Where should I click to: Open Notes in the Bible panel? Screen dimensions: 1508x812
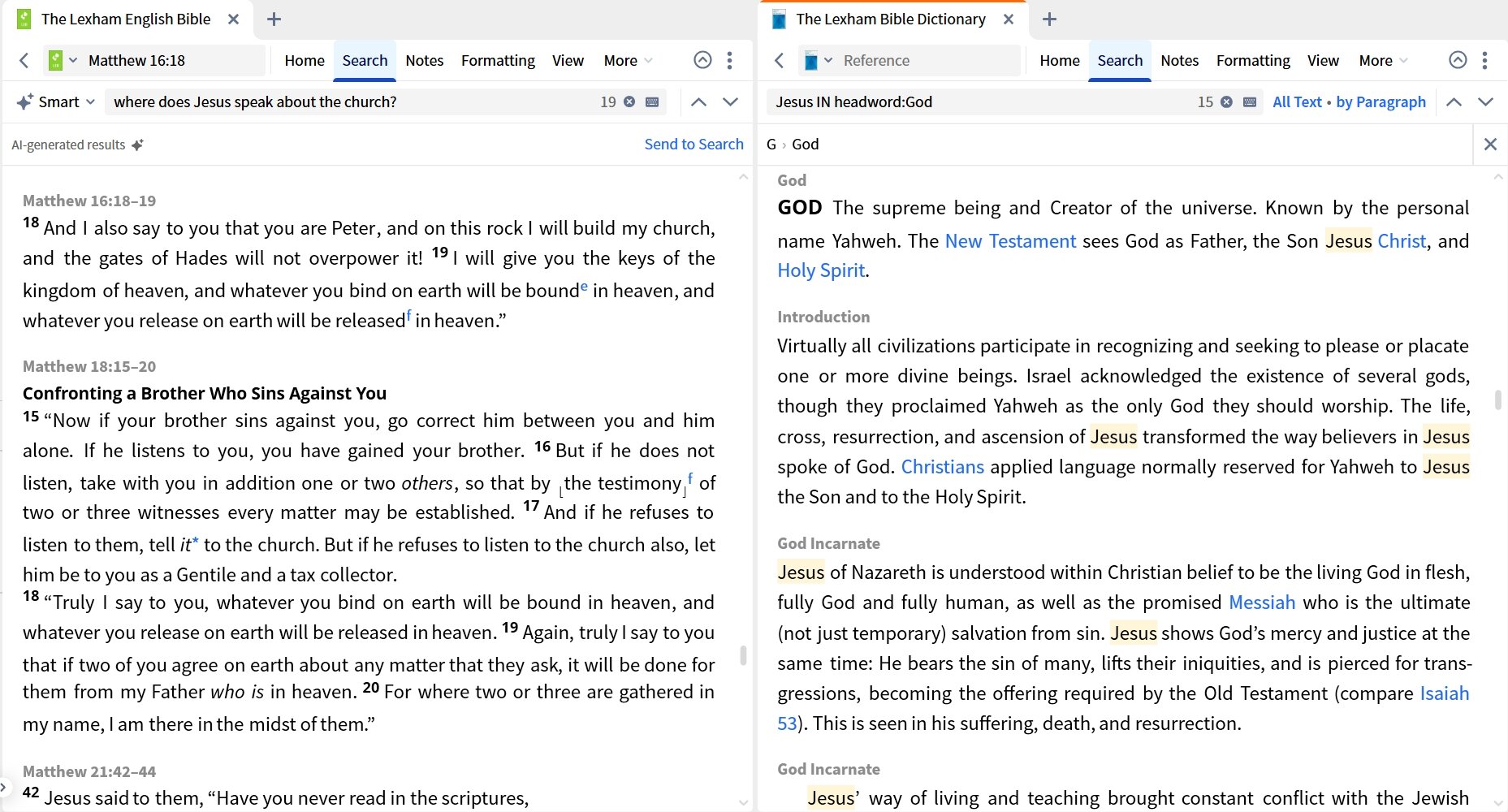click(x=425, y=60)
